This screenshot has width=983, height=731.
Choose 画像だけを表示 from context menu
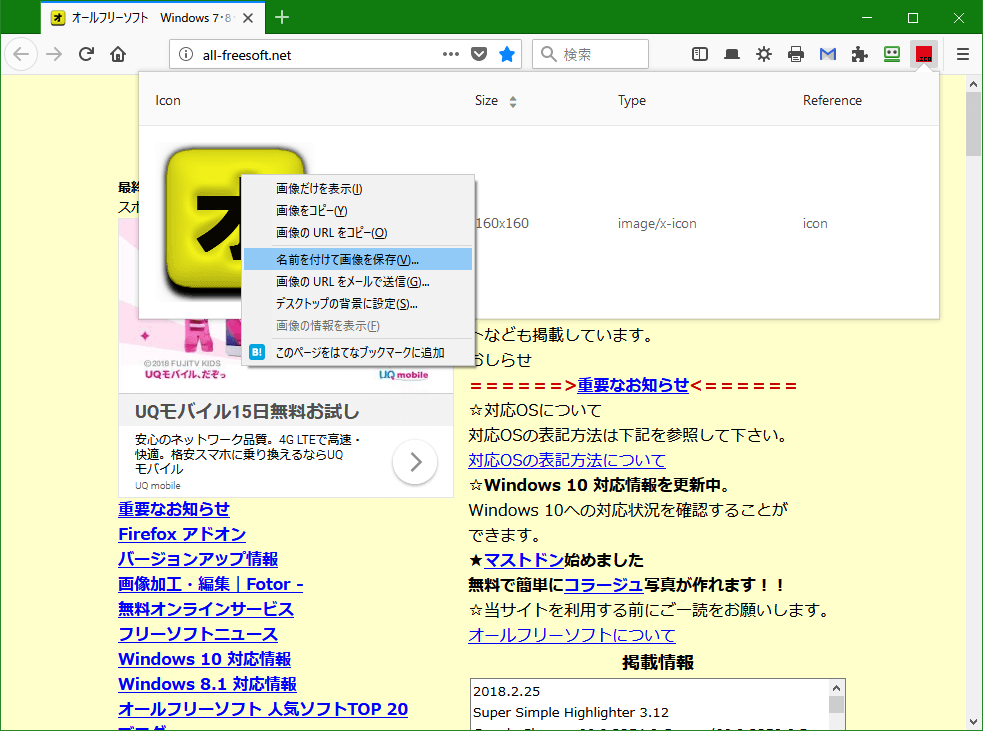(357, 189)
